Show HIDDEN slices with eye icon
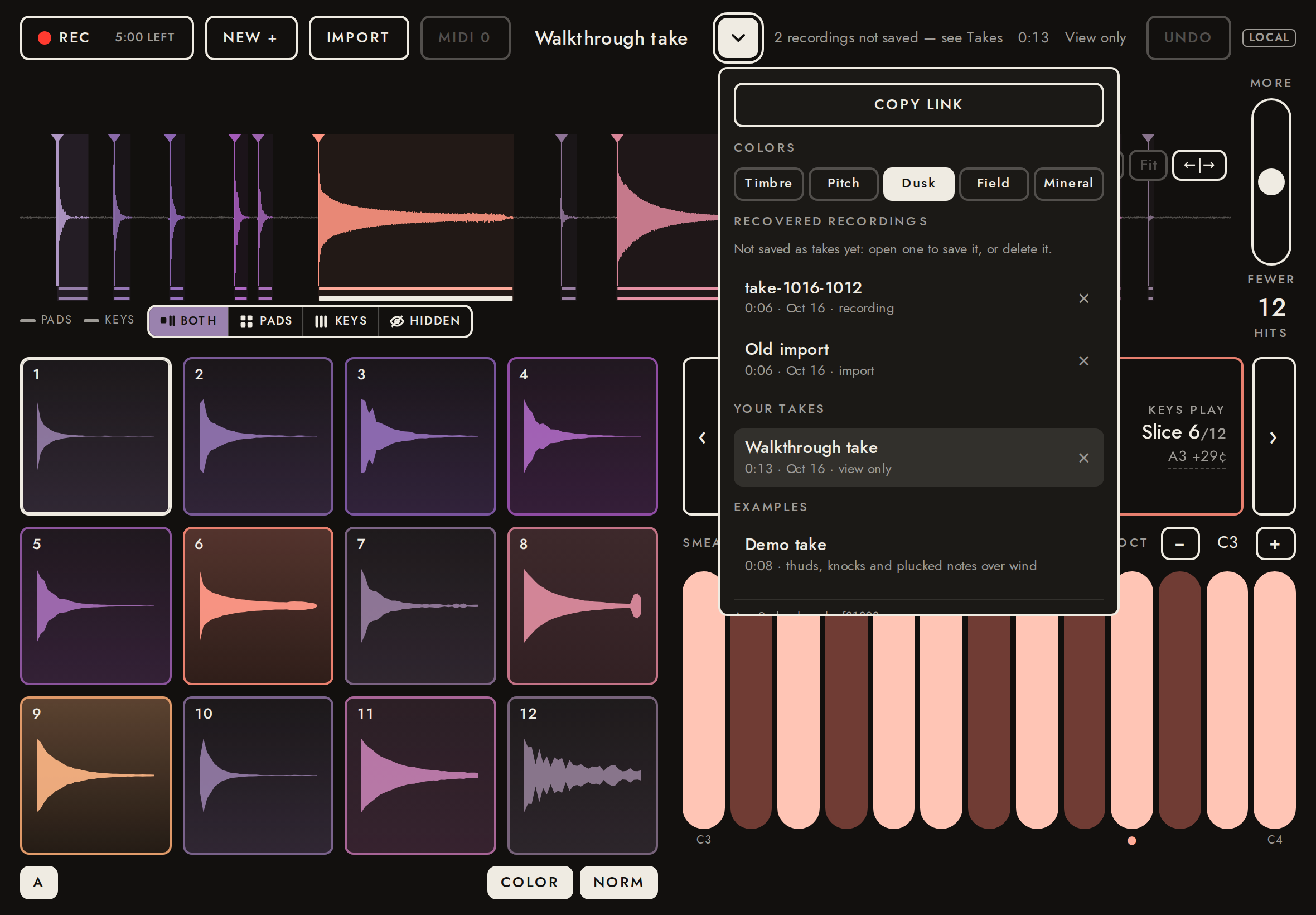1316x915 pixels. click(x=425, y=321)
